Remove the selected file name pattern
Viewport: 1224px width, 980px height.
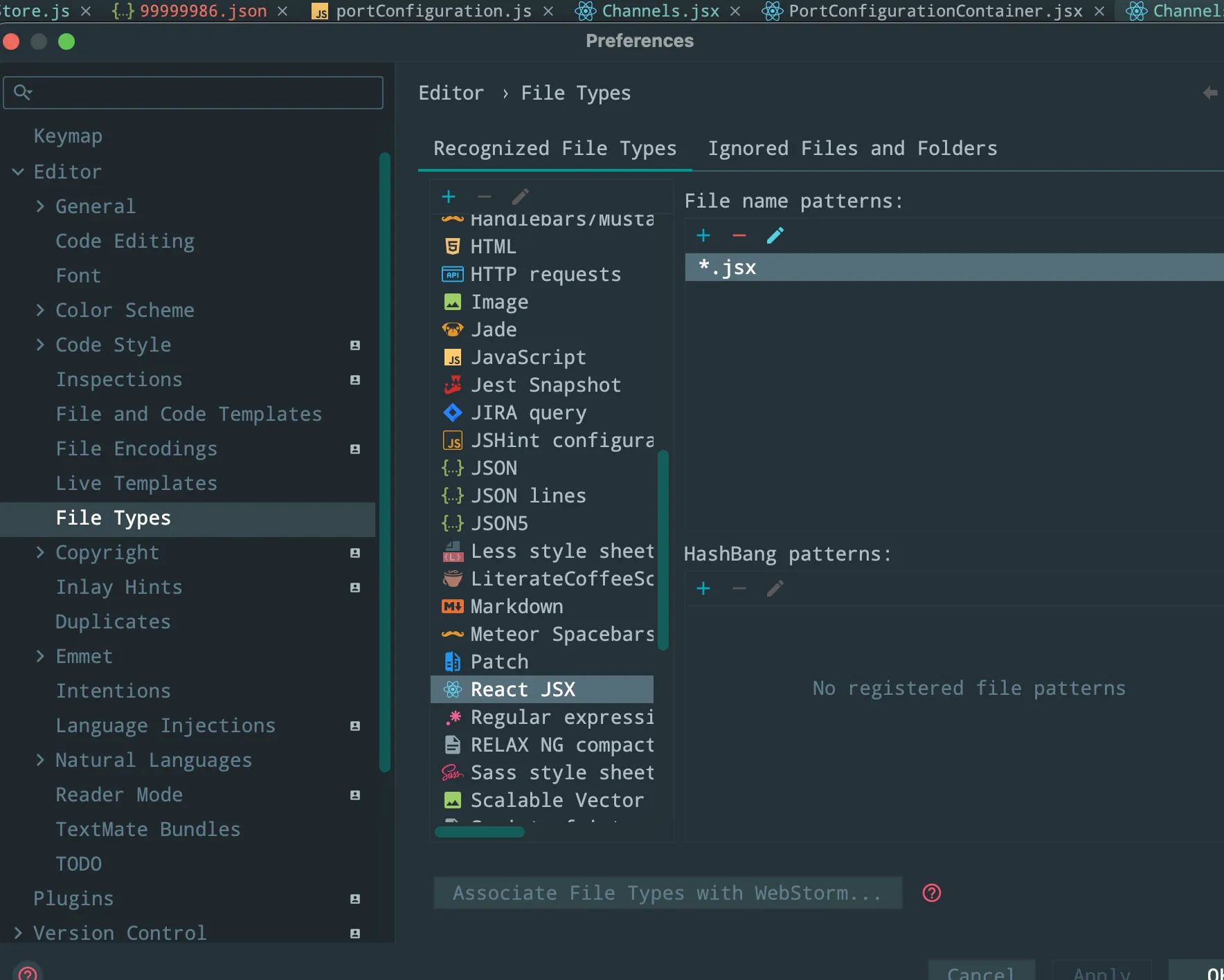tap(739, 236)
